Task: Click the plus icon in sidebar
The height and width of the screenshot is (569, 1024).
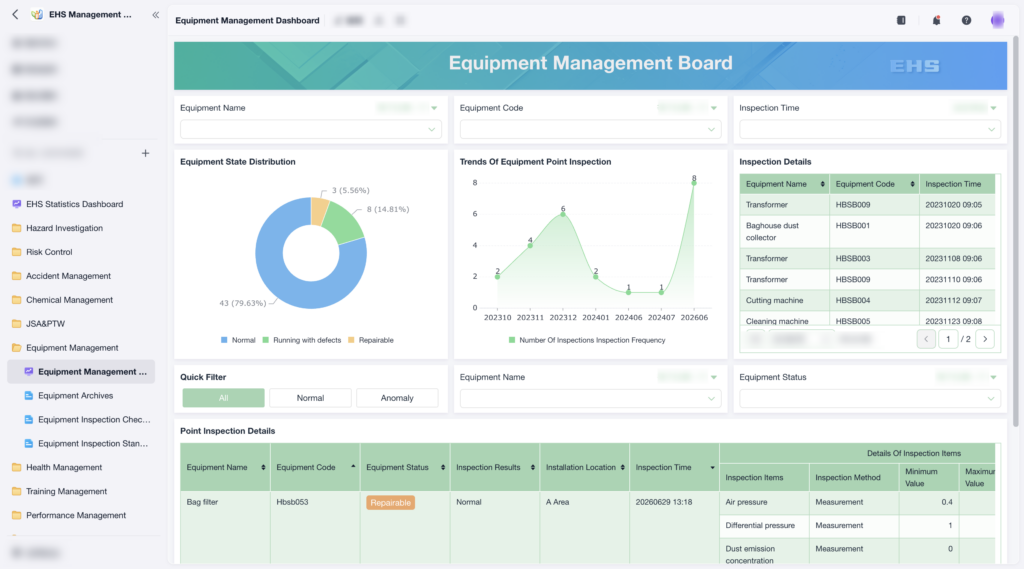Action: [145, 153]
